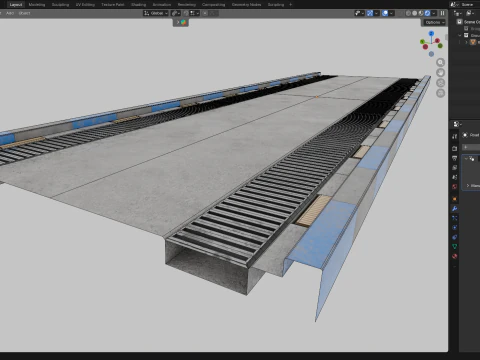Click the pause render preview button
The width and height of the screenshot is (480, 360).
pyautogui.click(x=442, y=13)
